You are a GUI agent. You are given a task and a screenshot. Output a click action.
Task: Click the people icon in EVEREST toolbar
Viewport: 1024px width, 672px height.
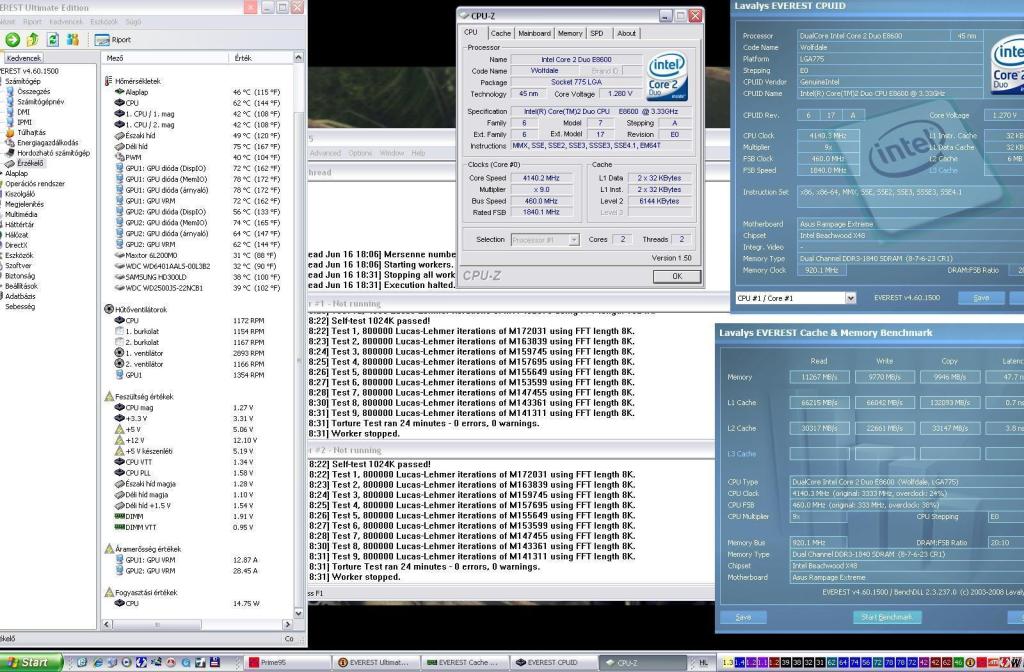pos(72,40)
